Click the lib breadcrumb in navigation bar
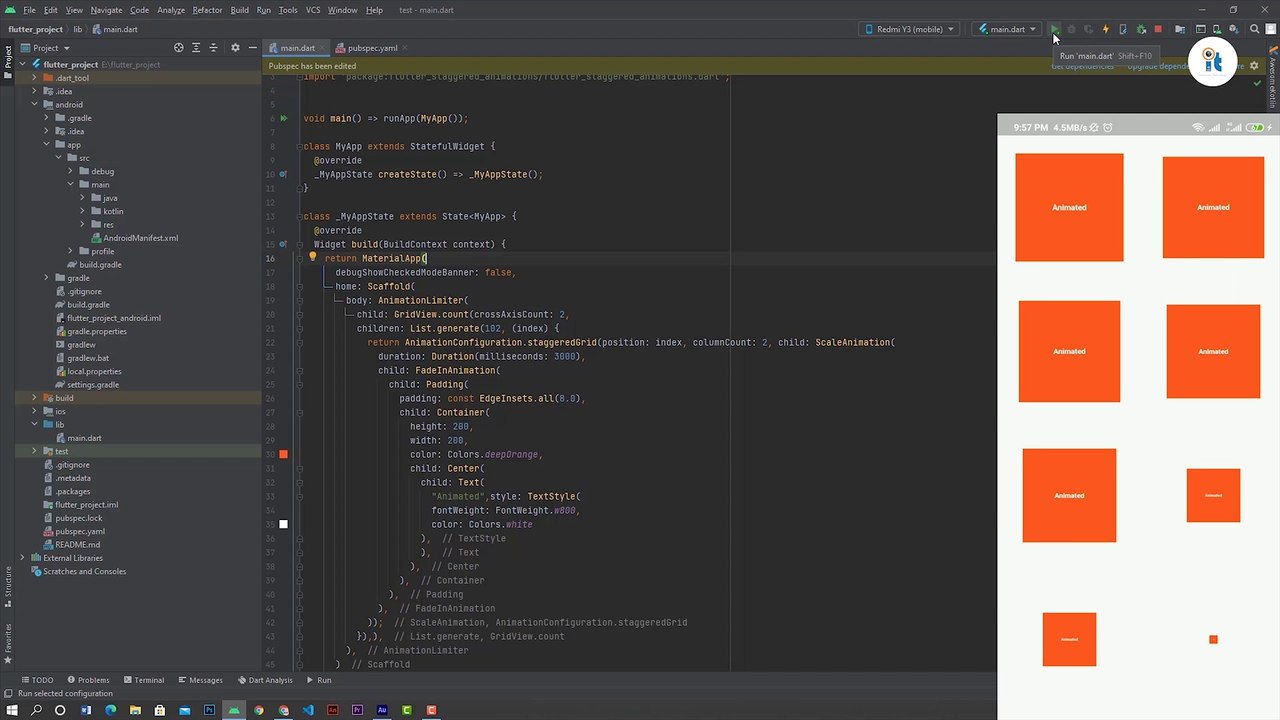 pyautogui.click(x=78, y=29)
